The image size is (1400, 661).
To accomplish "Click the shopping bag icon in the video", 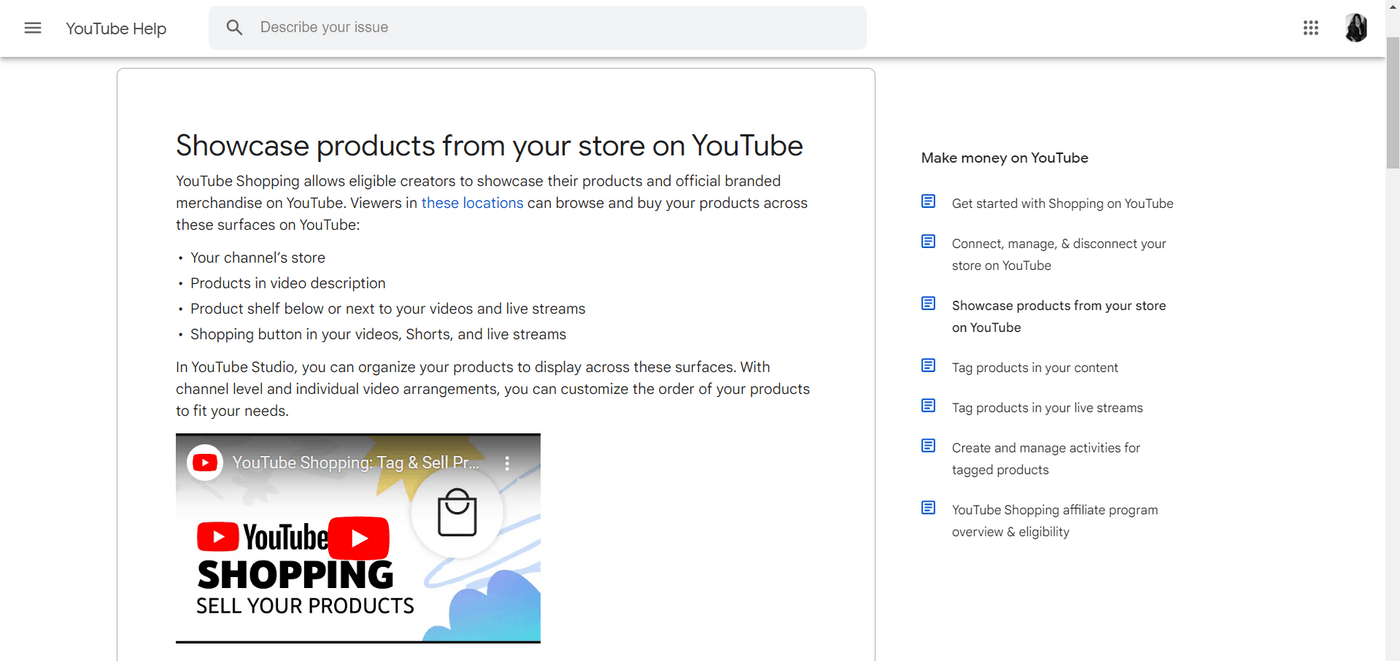I will click(457, 512).
